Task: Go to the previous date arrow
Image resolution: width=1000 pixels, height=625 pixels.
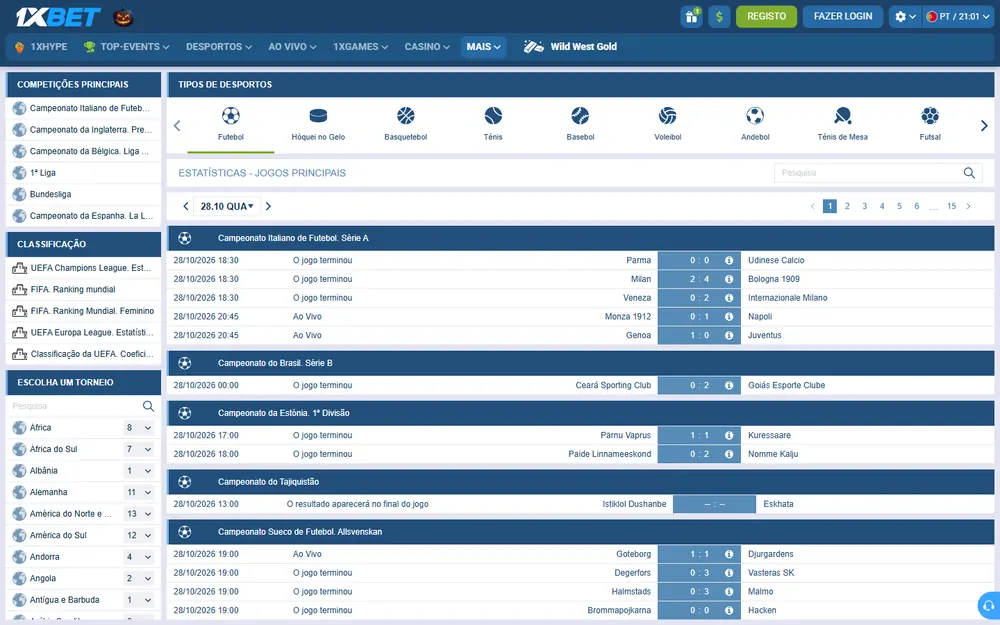Action: (x=186, y=206)
